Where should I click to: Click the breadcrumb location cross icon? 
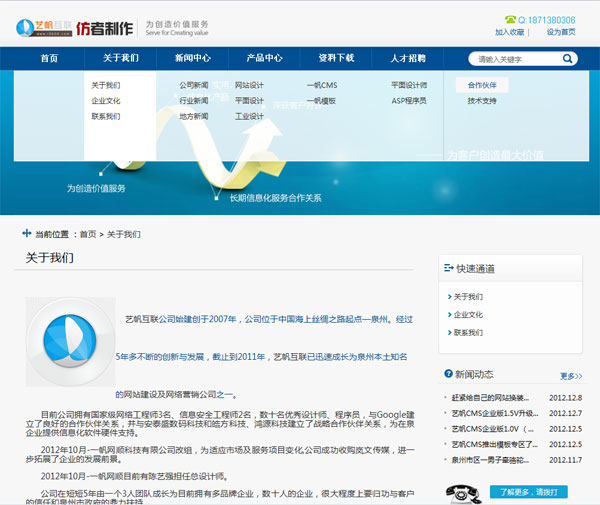coord(25,234)
